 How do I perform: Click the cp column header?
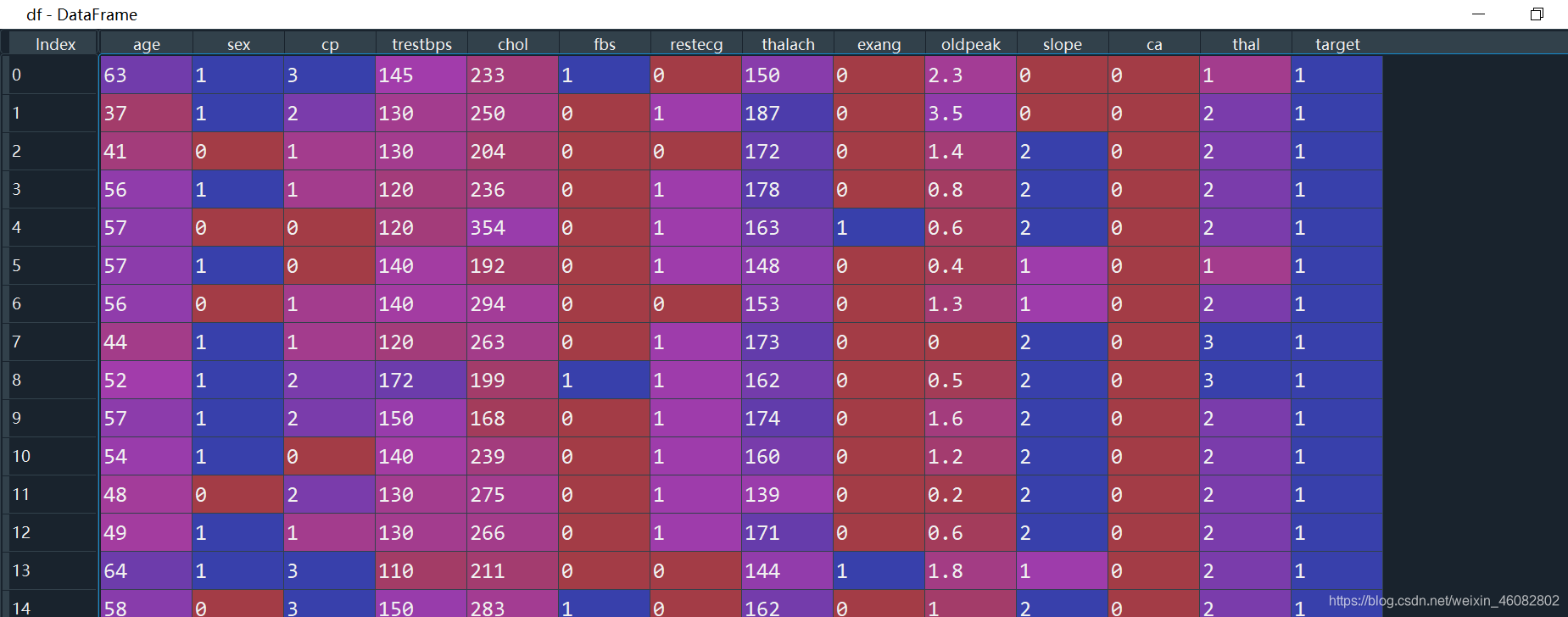[330, 44]
